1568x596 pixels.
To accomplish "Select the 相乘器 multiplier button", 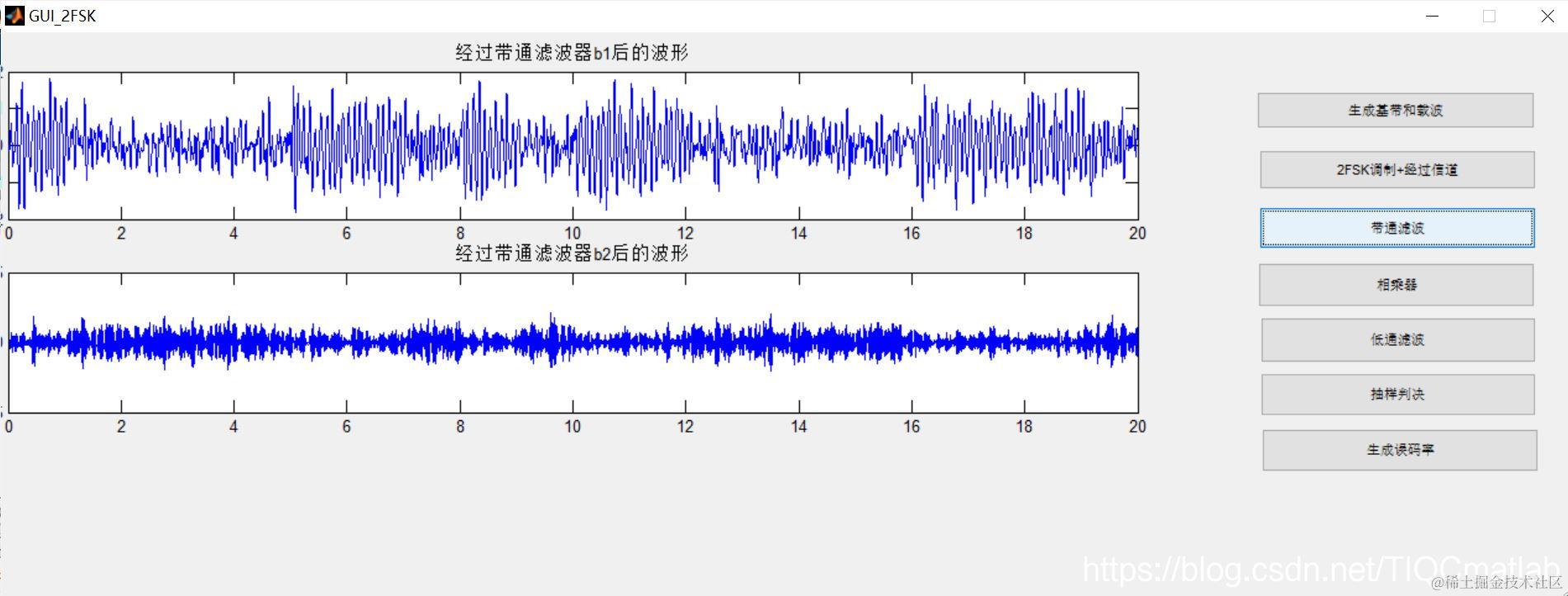I will pos(1396,285).
